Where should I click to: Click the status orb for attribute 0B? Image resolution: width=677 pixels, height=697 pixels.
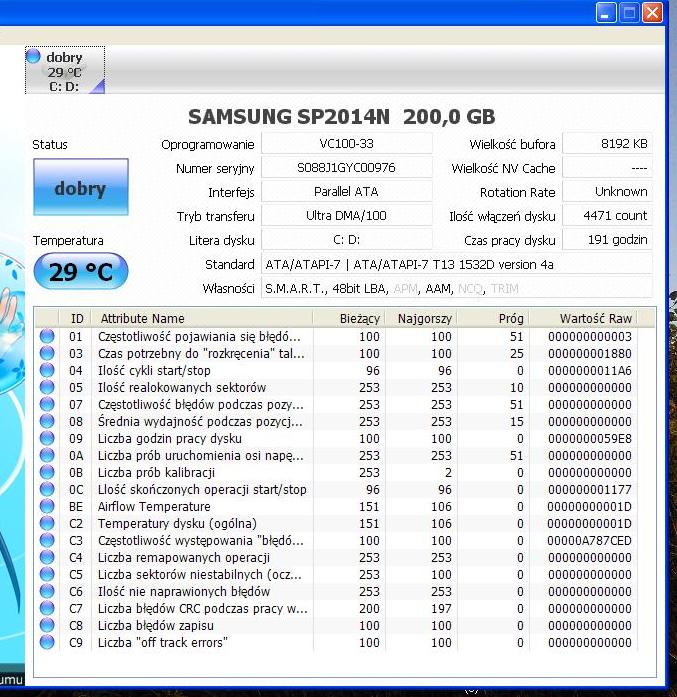coord(47,472)
